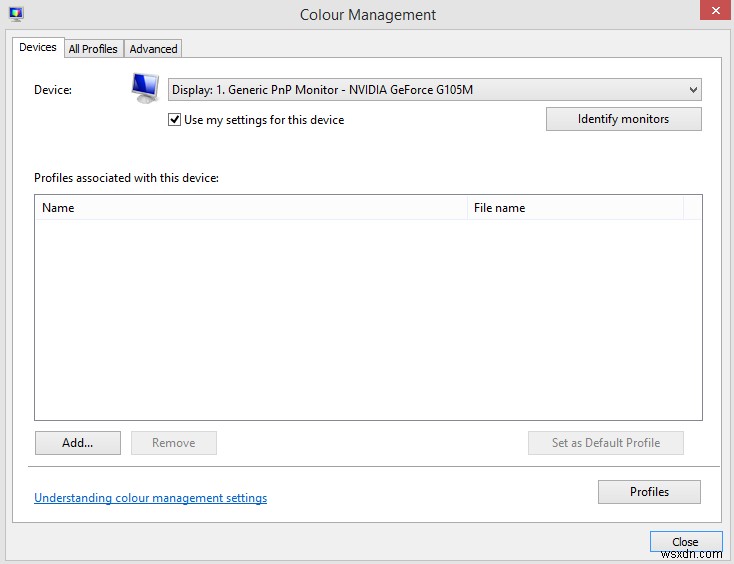Expand the Device display dropdown
This screenshot has width=734, height=564.
(435, 90)
